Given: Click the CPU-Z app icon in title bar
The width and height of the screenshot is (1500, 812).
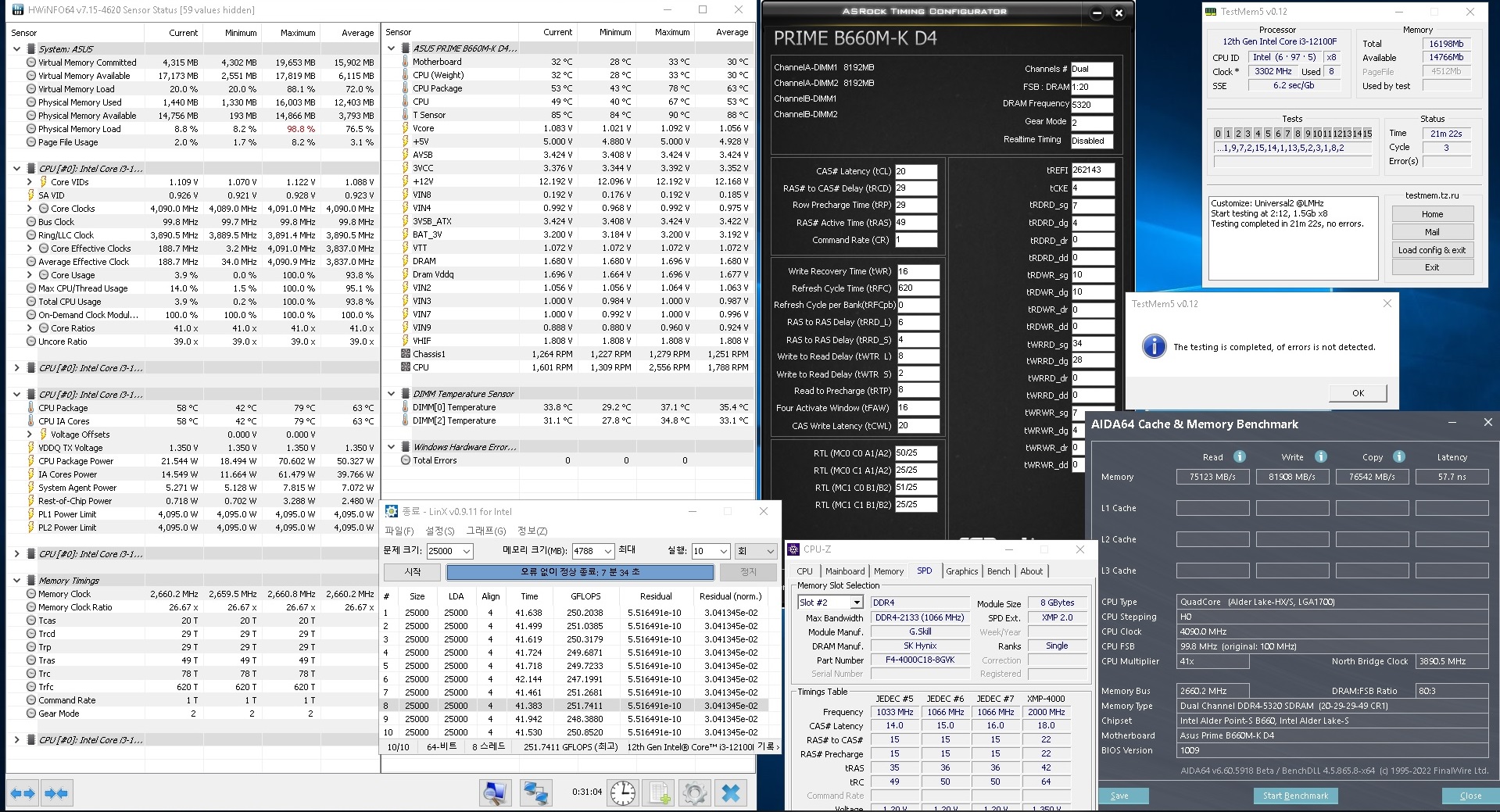Looking at the screenshot, I should click(793, 549).
